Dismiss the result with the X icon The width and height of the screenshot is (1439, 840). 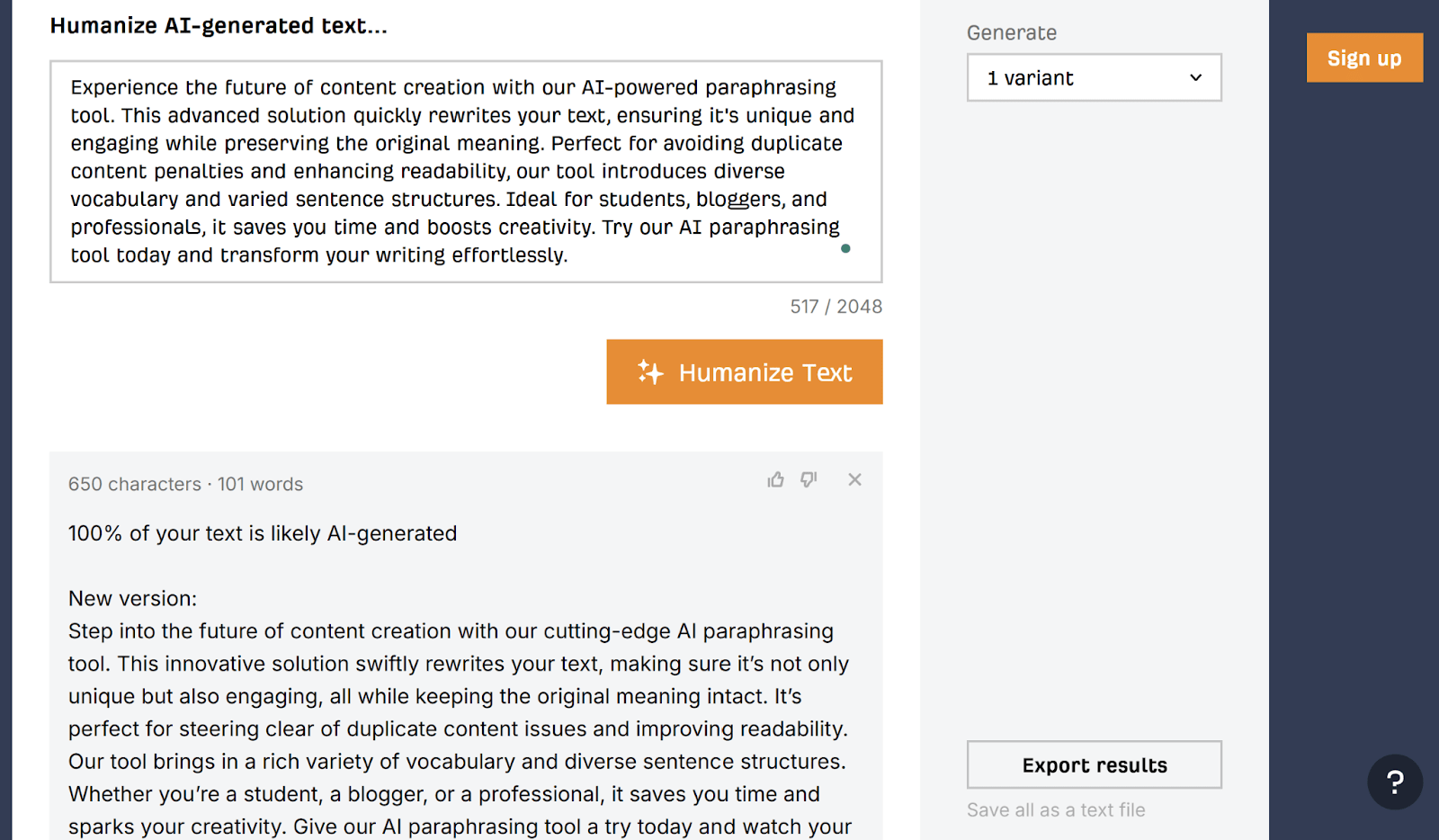tap(854, 479)
